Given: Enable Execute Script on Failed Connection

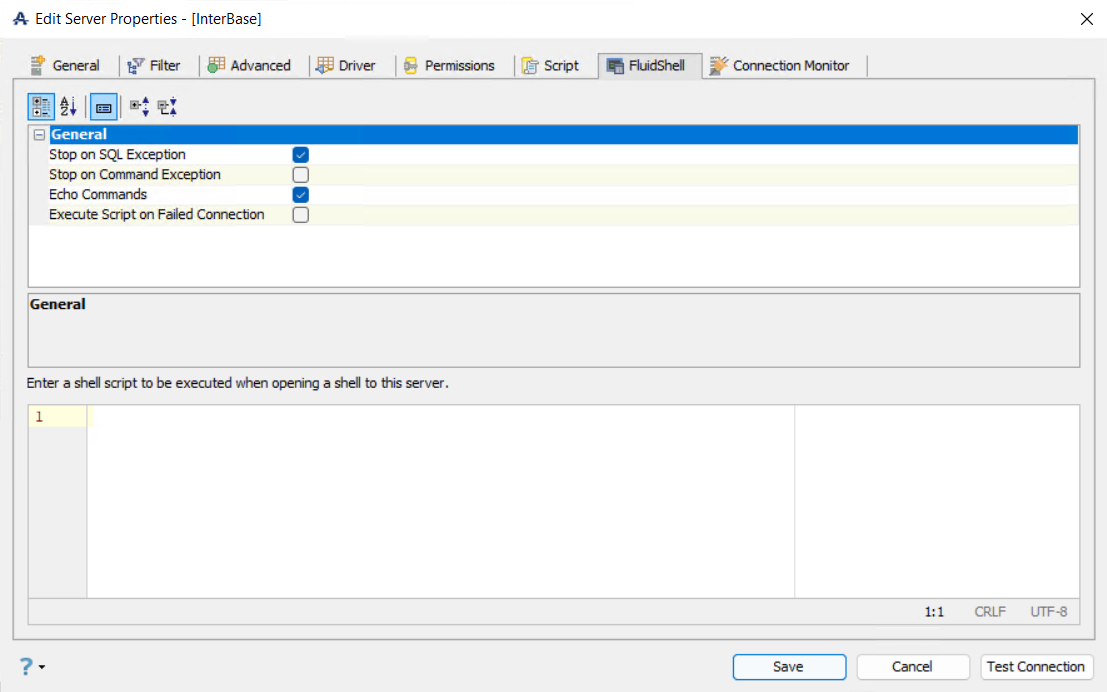Looking at the screenshot, I should pyautogui.click(x=301, y=215).
